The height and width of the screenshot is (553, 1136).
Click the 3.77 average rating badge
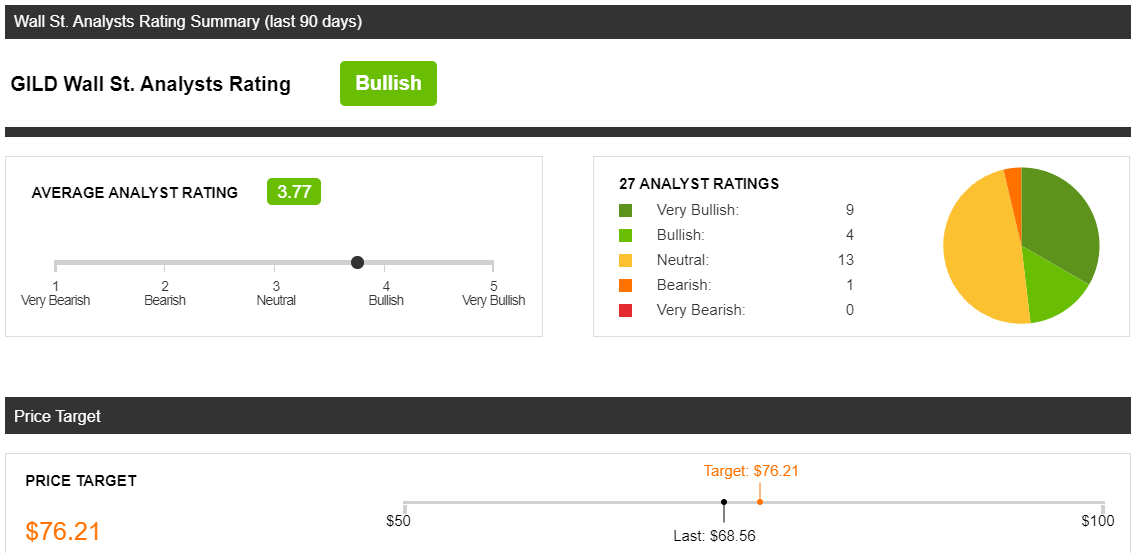tap(293, 192)
